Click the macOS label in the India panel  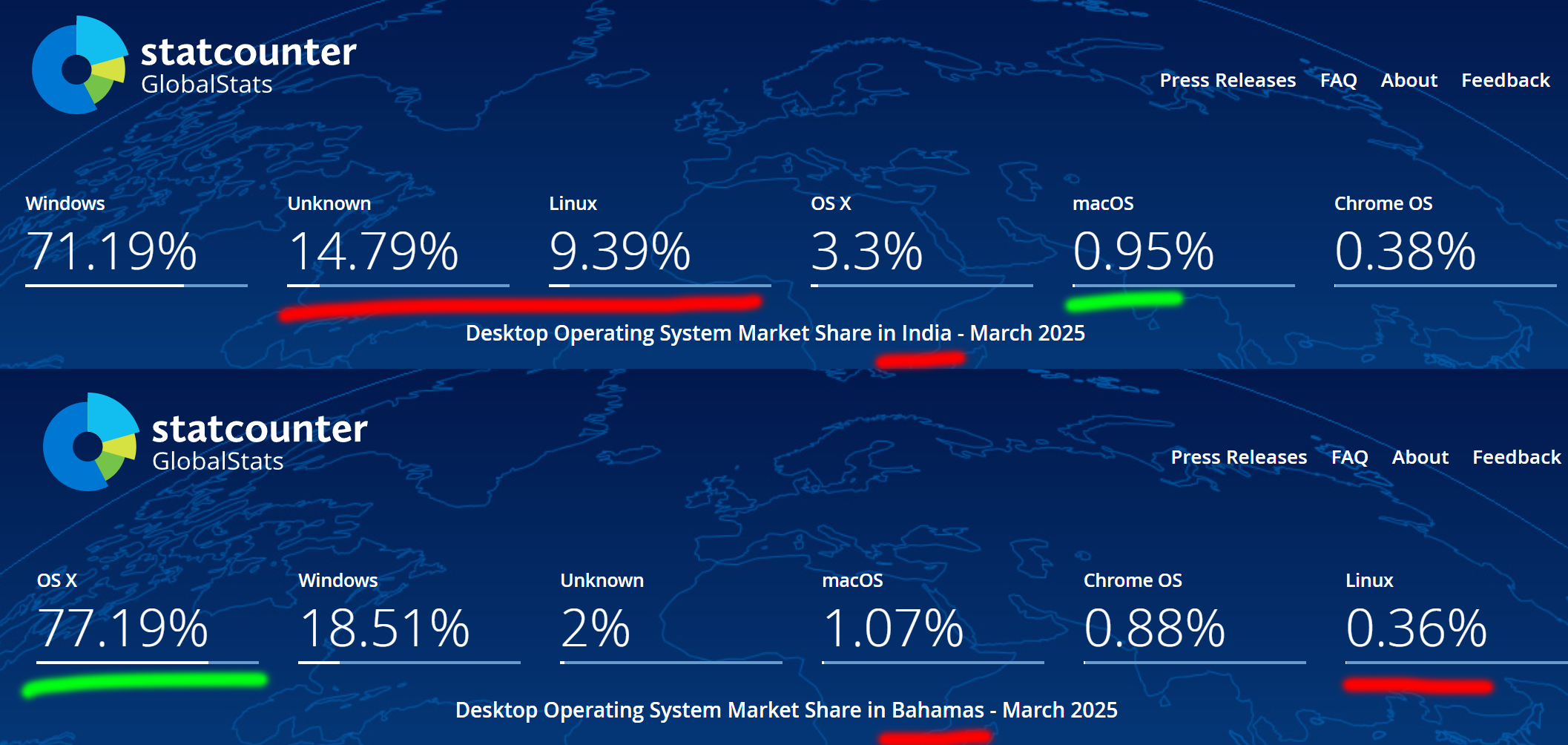coord(1103,203)
